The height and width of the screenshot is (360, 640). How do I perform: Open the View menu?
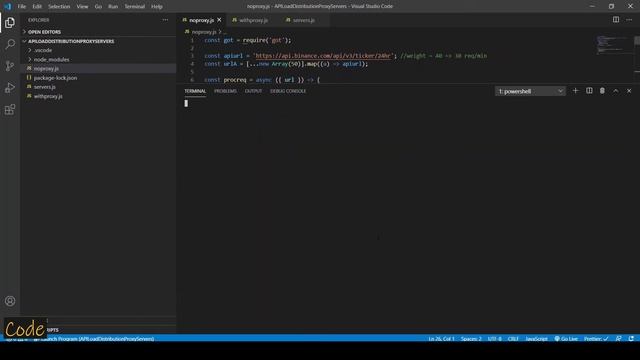tap(82, 7)
